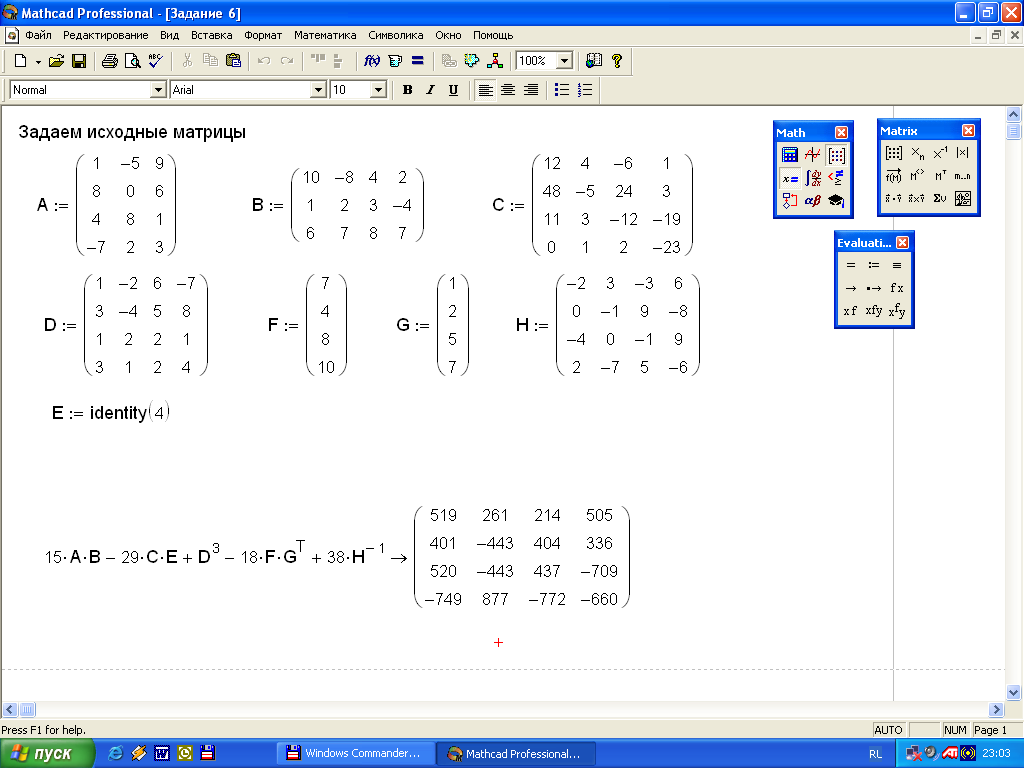
Task: Click the vector sum Σv icon
Action: pyautogui.click(x=940, y=199)
